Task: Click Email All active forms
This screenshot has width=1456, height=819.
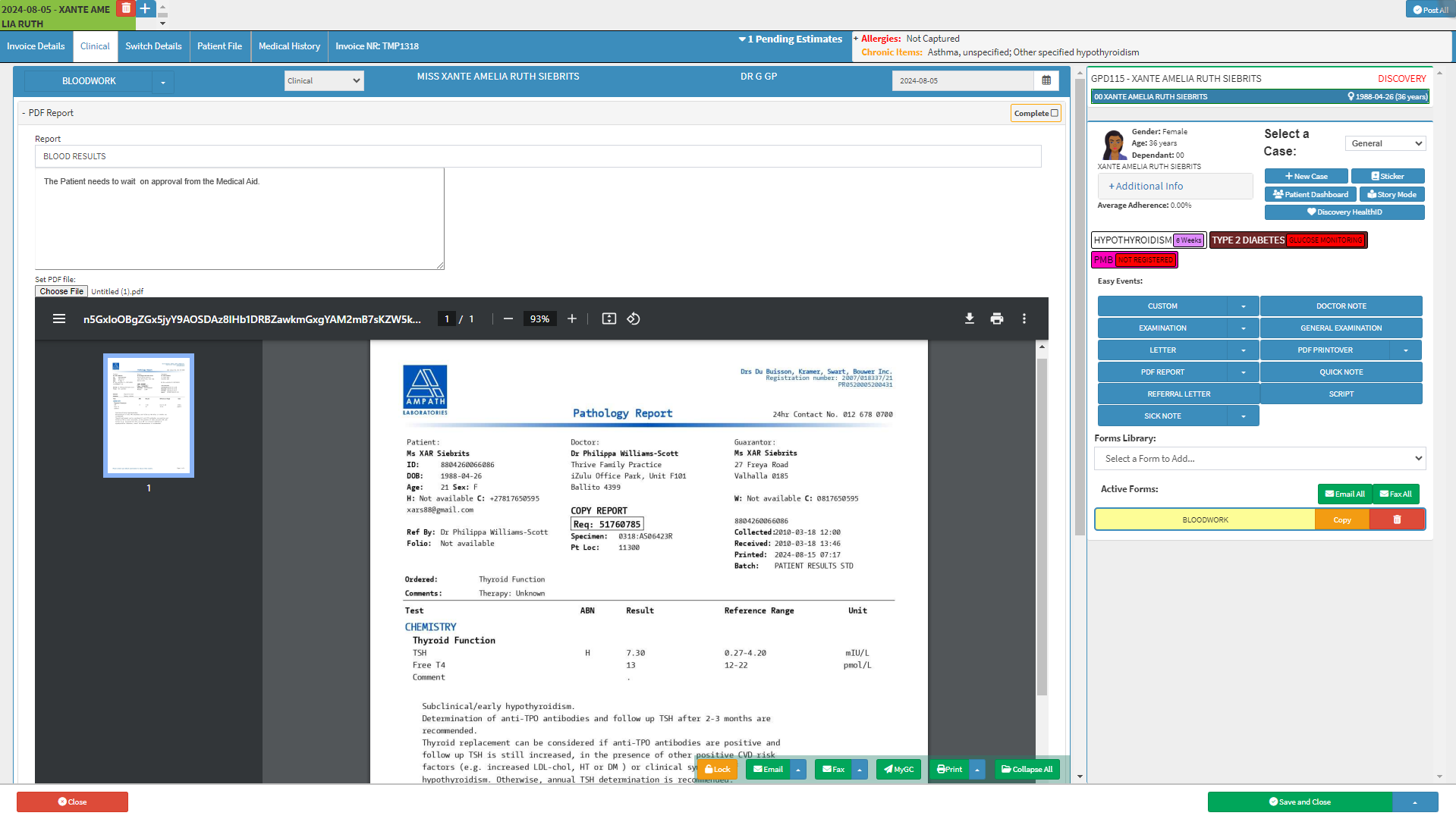Action: click(x=1344, y=494)
